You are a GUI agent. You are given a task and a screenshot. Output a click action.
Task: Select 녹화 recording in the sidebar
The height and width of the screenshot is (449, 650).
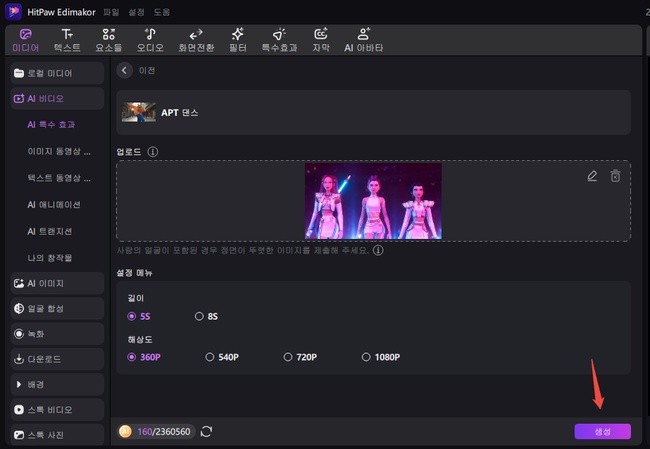pyautogui.click(x=57, y=334)
